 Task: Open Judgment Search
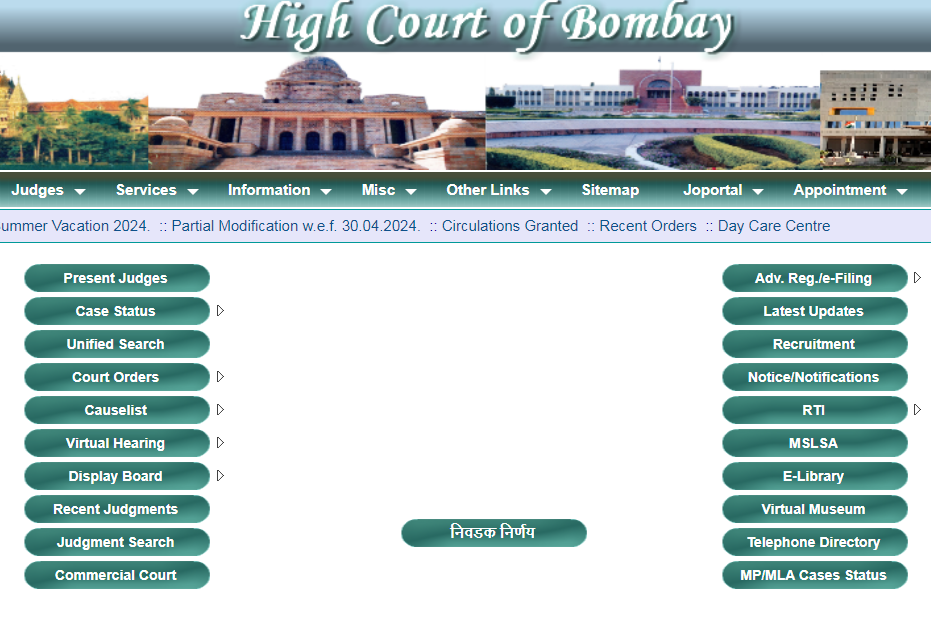pos(117,543)
